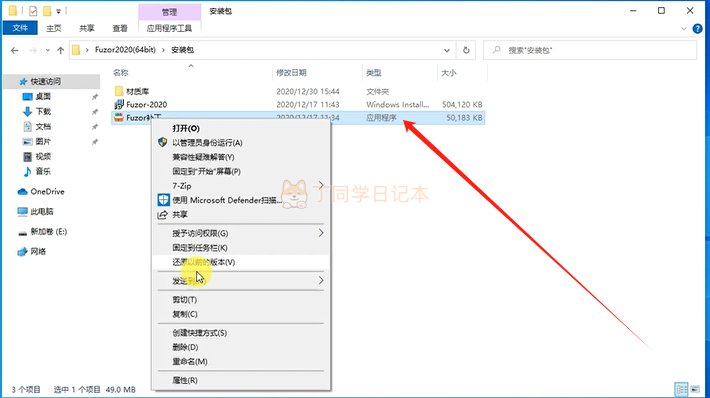Open the 查看 ribbon tab

coord(120,29)
